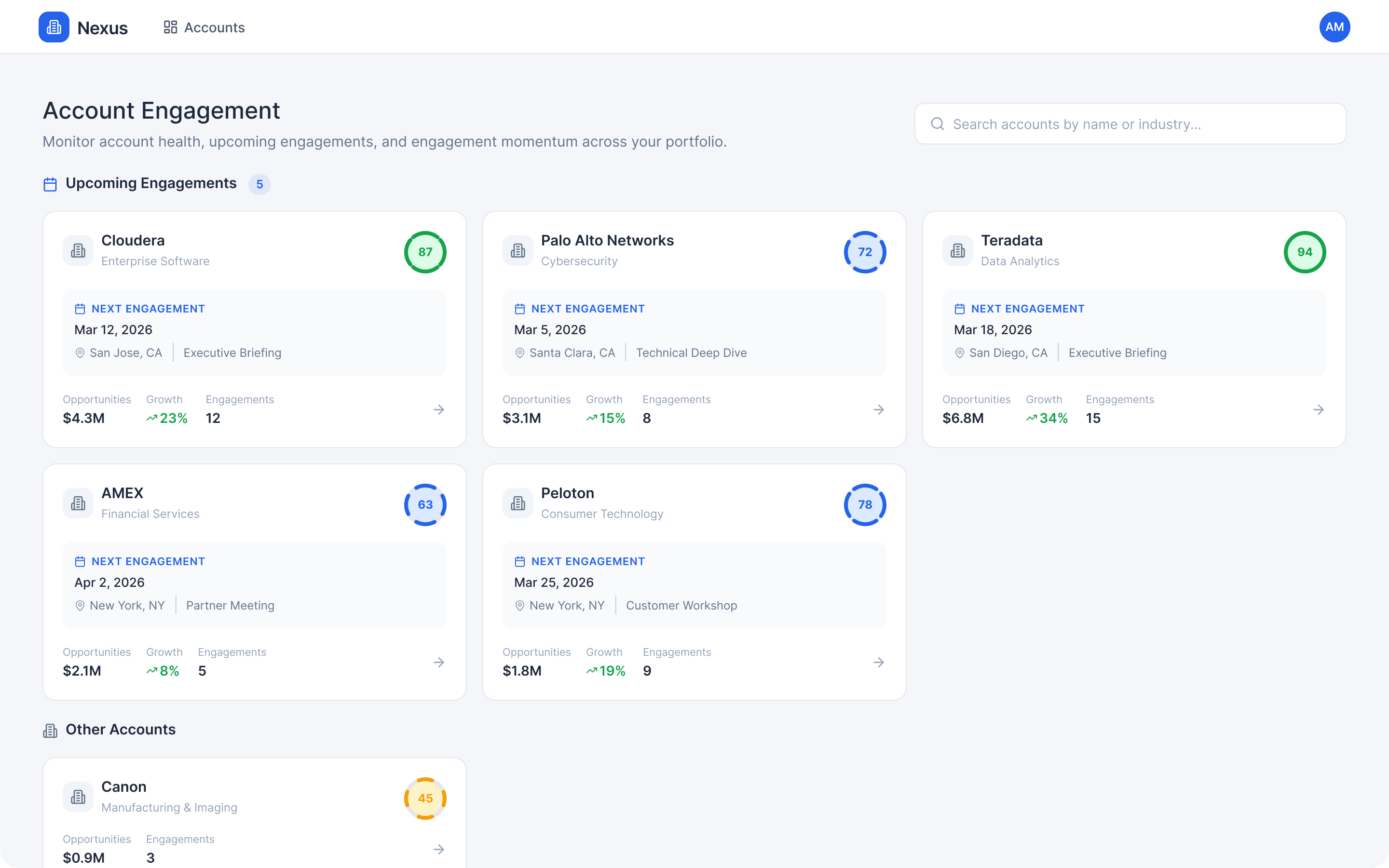Image resolution: width=1389 pixels, height=868 pixels.
Task: Click AMEX building icon
Action: [78, 503]
